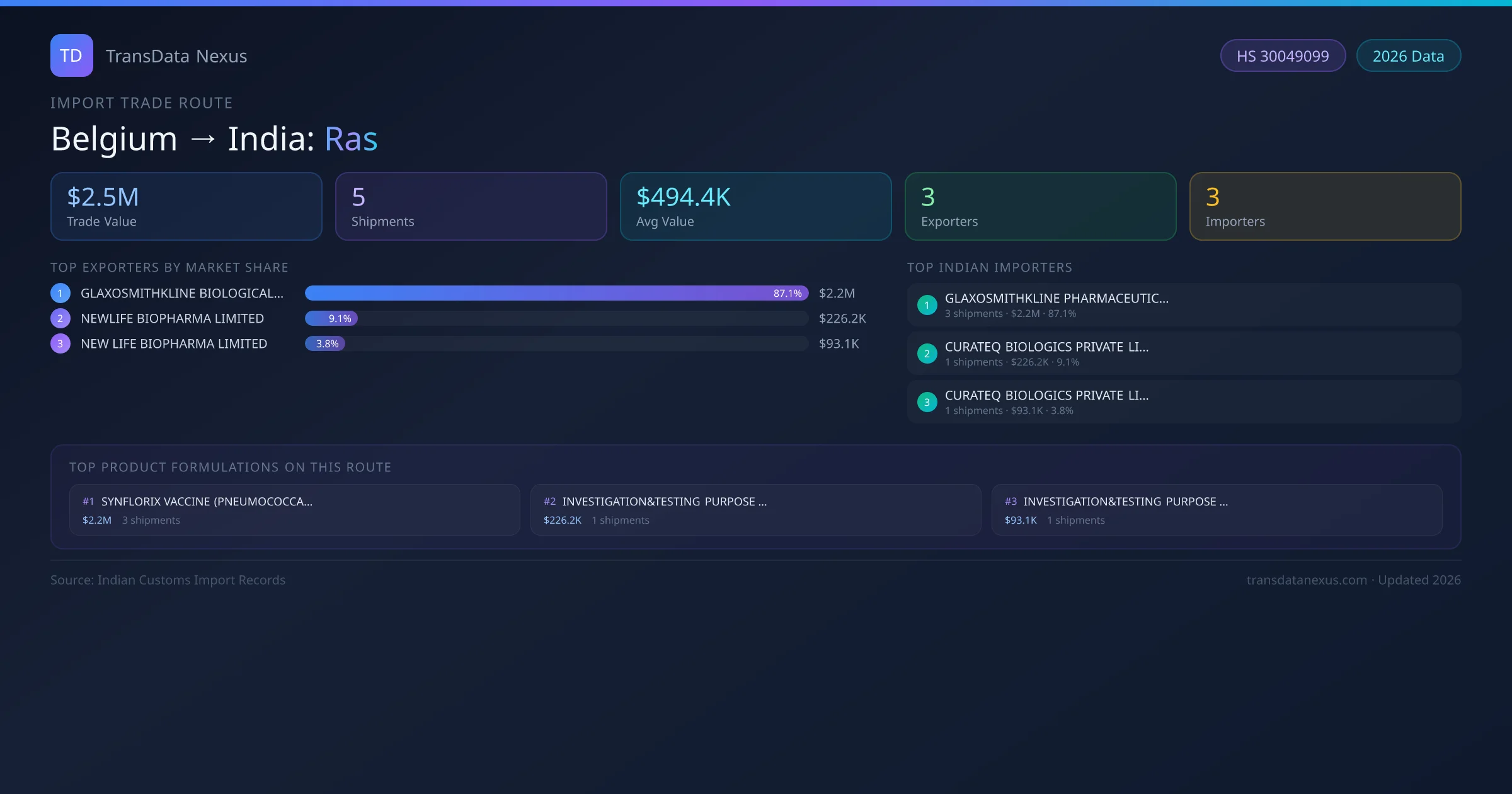Select the 3 Exporters stat card
Image resolution: width=1512 pixels, height=794 pixels.
[x=1040, y=207]
